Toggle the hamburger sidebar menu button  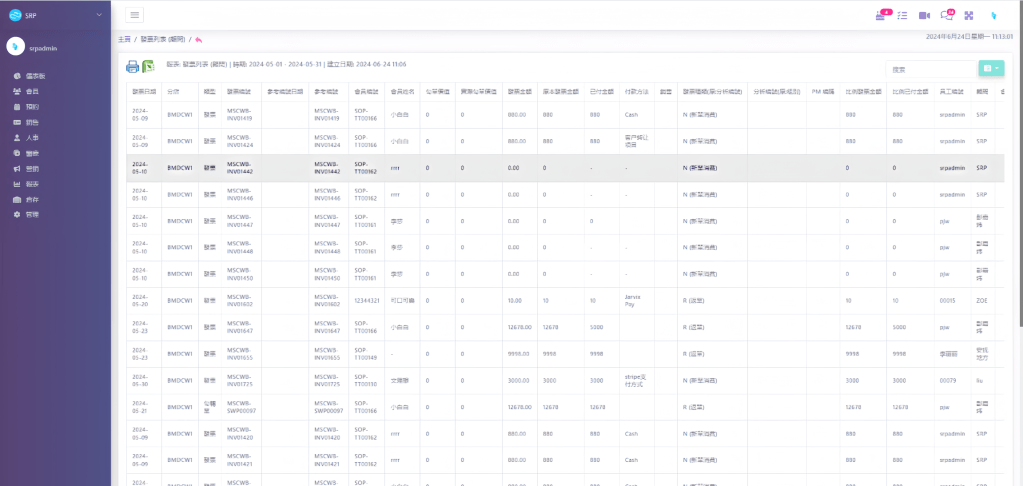pyautogui.click(x=135, y=15)
